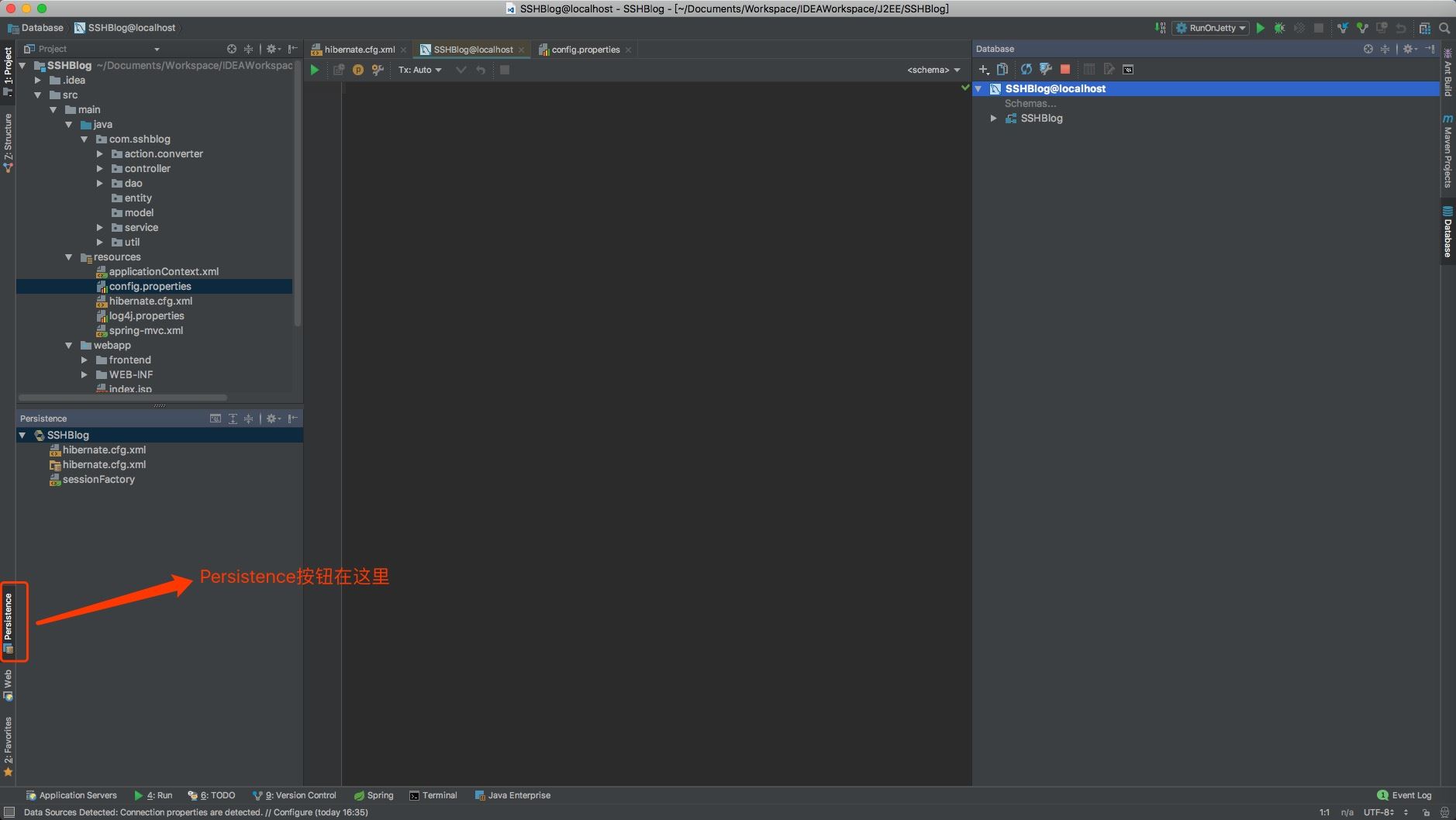Screen dimensions: 1456x820
Task: Open the Spring tool tab
Action: [x=374, y=795]
